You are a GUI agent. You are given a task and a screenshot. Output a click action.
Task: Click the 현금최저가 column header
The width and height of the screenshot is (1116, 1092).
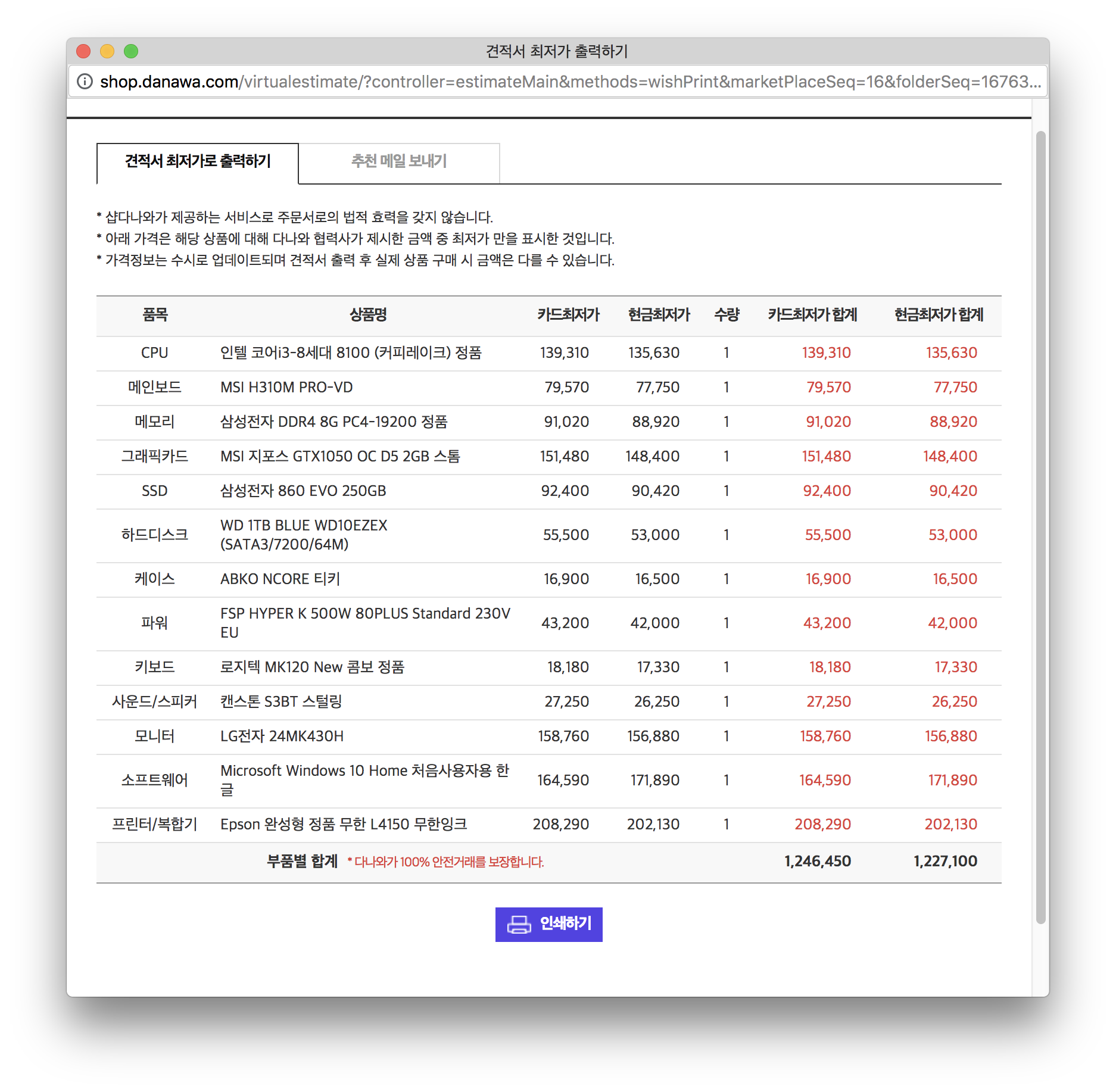[x=659, y=315]
